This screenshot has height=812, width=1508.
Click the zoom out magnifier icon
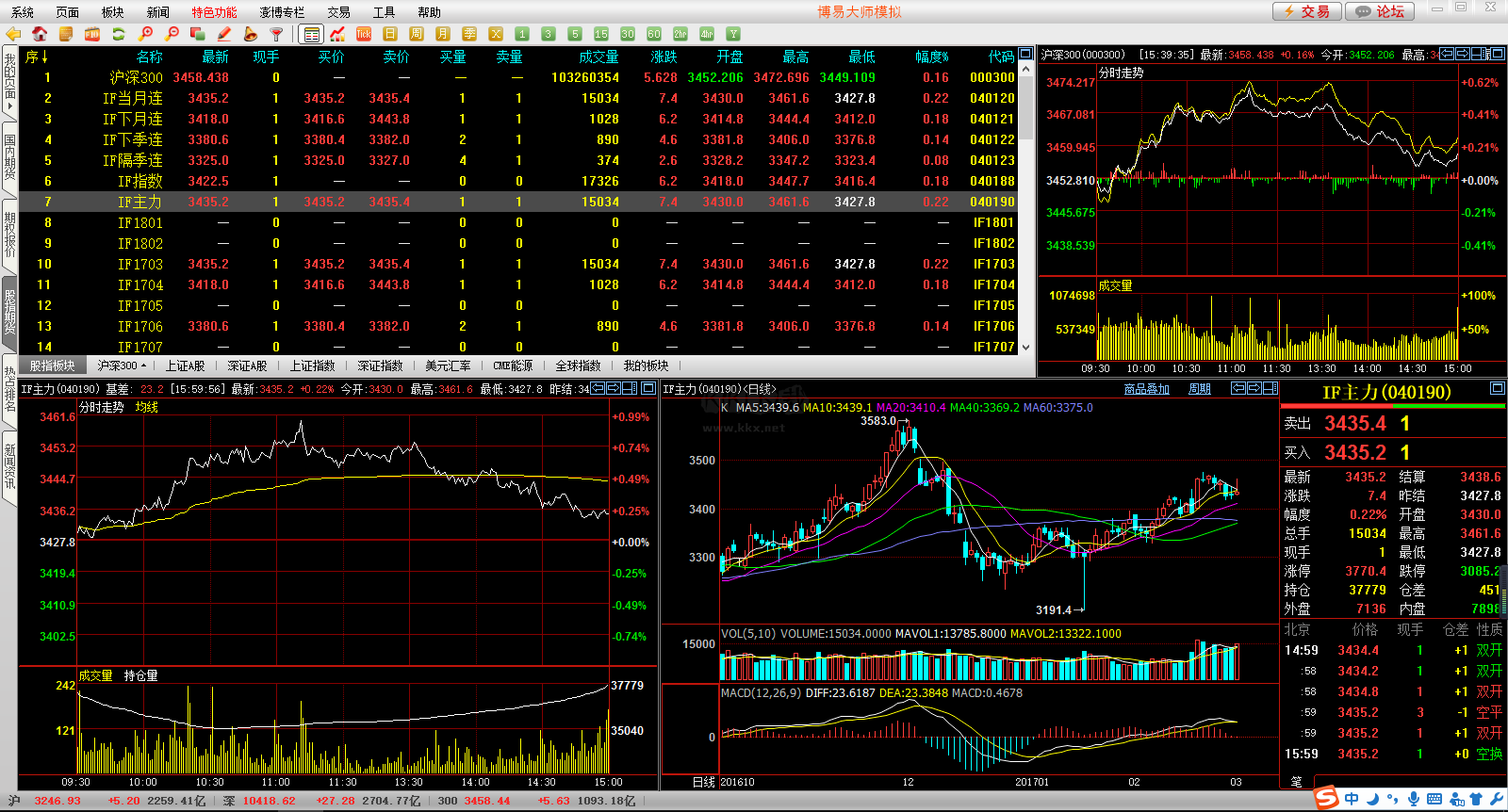(x=172, y=34)
